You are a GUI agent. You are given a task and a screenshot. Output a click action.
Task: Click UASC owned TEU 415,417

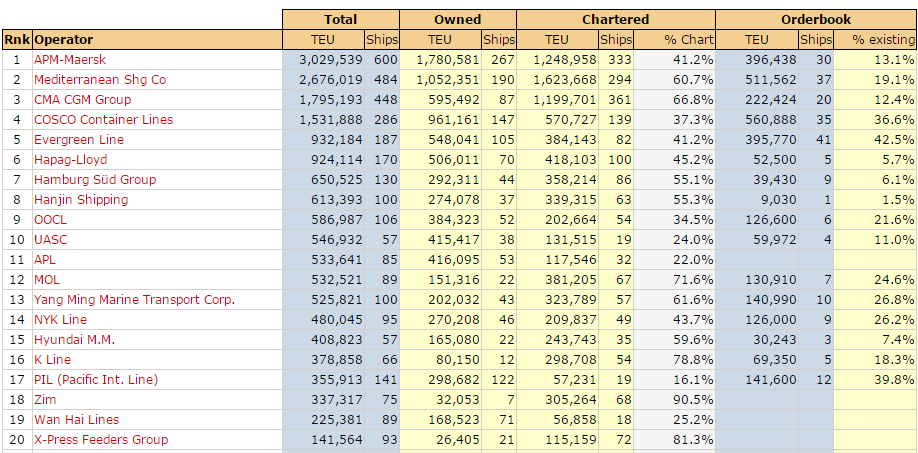[x=454, y=239]
